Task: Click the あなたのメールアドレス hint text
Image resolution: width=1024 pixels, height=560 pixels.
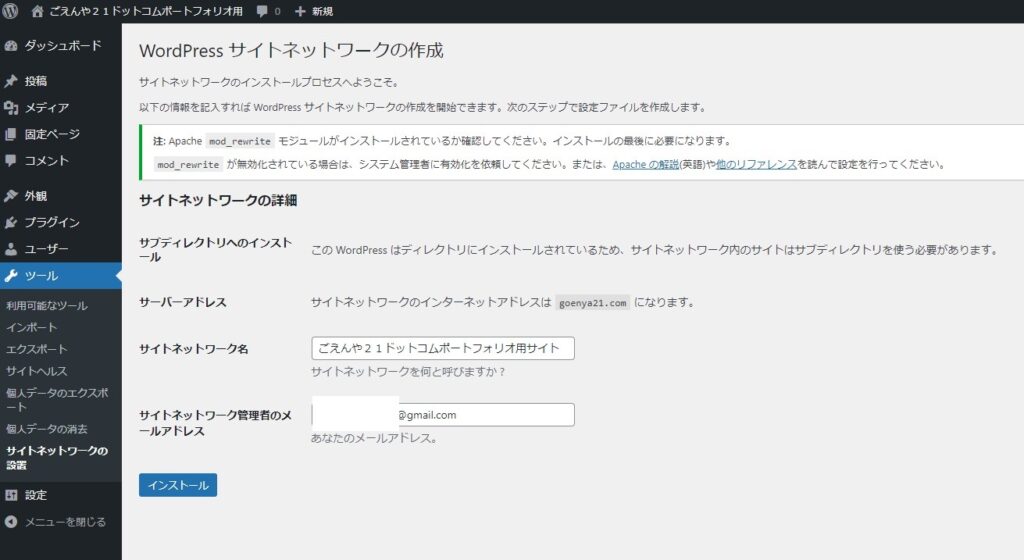Action: (x=374, y=438)
